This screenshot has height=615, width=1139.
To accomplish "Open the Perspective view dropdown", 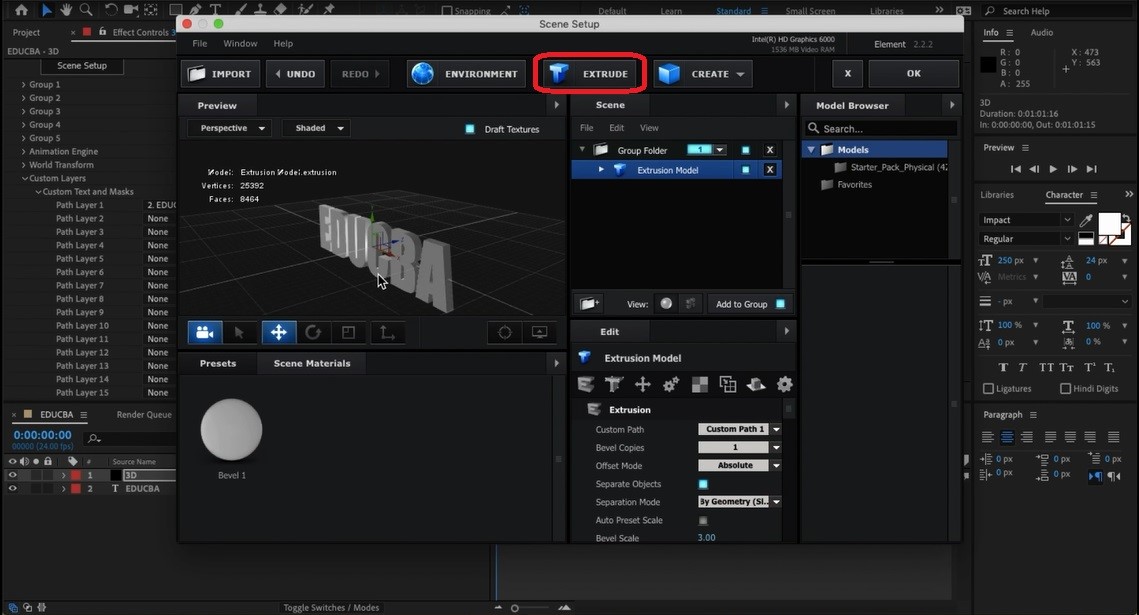I will (x=229, y=128).
